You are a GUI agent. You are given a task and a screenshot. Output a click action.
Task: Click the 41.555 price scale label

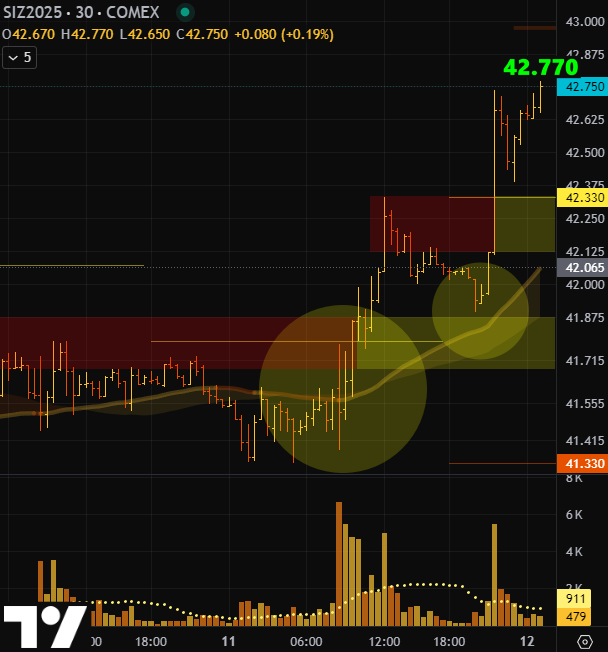coord(585,403)
